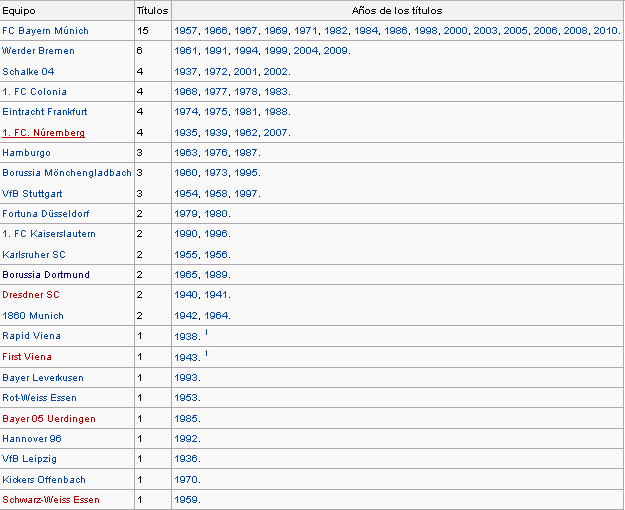
Task: Open the Hamburgo team link
Action: click(26, 153)
